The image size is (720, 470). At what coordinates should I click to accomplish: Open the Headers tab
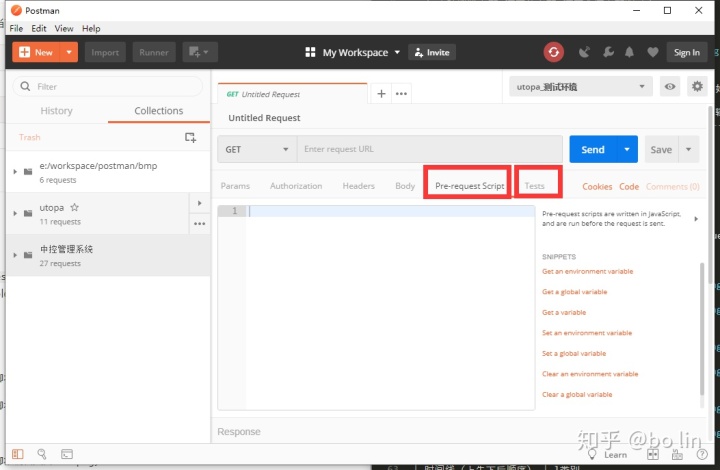pyautogui.click(x=358, y=186)
